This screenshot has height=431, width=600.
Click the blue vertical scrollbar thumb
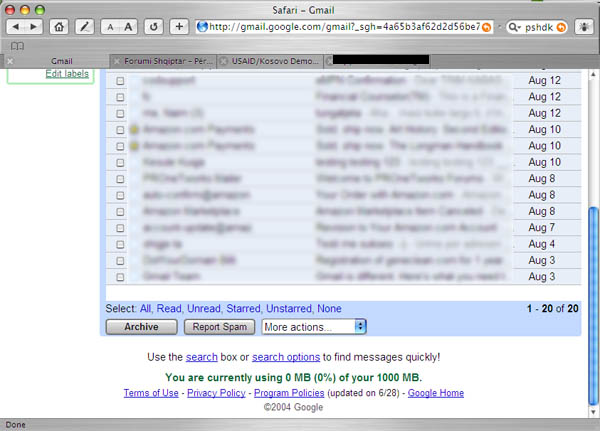pyautogui.click(x=593, y=305)
